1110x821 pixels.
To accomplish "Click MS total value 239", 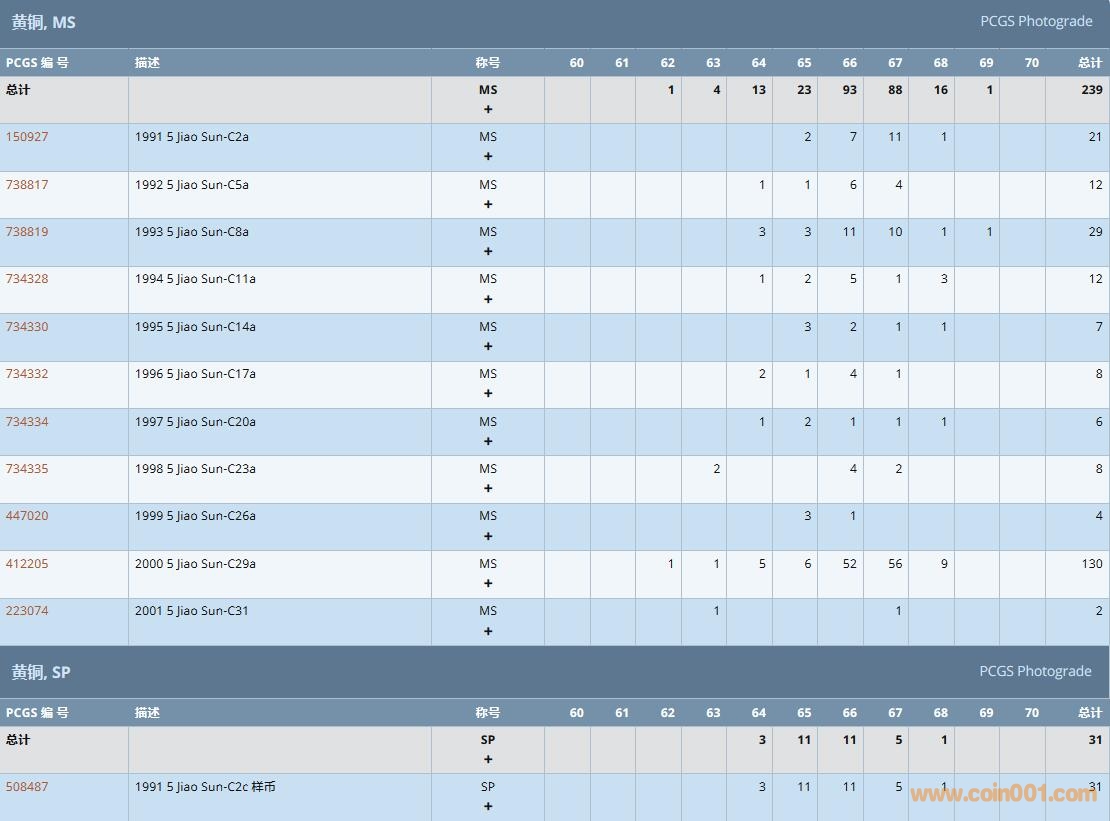I will tap(1092, 90).
